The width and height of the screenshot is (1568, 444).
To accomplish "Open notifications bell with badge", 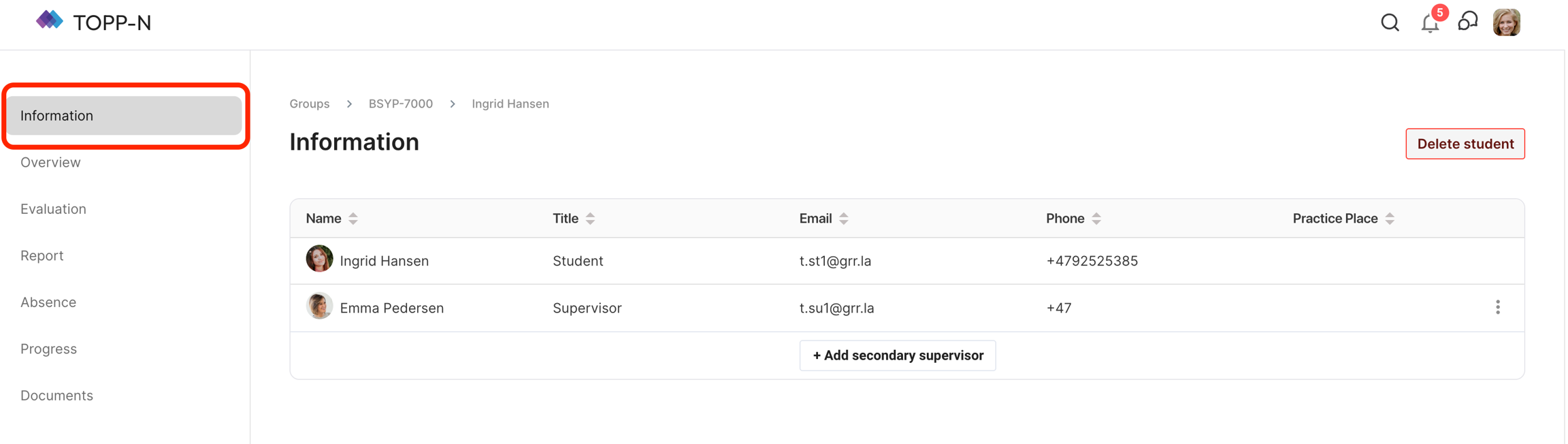I will pos(1430,23).
